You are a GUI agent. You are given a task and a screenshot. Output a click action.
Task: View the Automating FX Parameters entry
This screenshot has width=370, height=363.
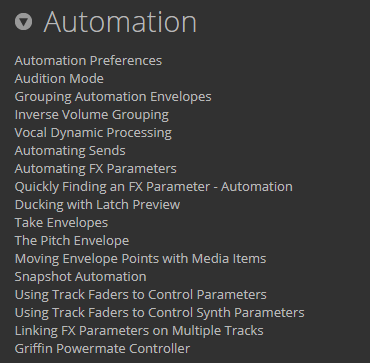(96, 169)
